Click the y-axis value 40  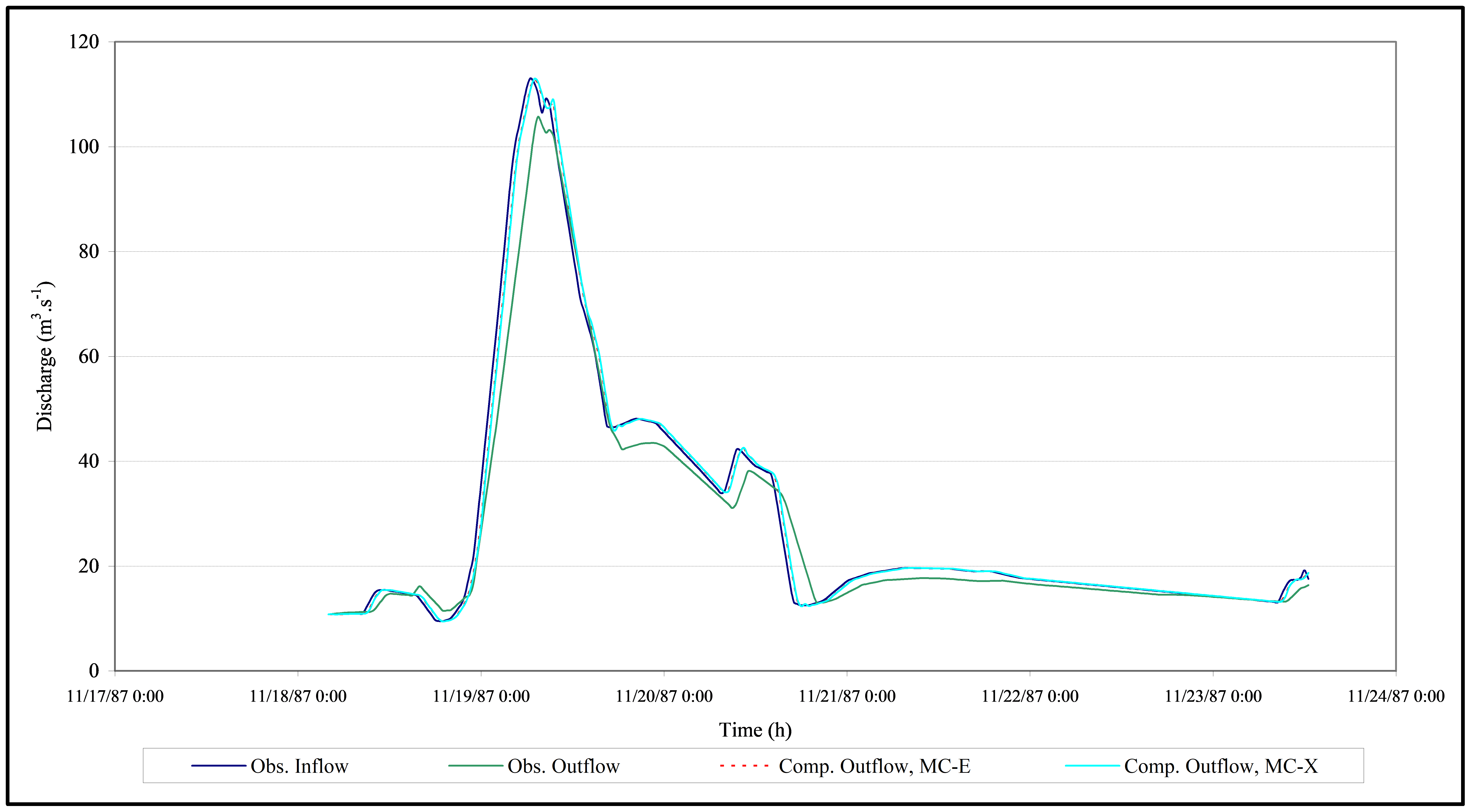click(89, 461)
